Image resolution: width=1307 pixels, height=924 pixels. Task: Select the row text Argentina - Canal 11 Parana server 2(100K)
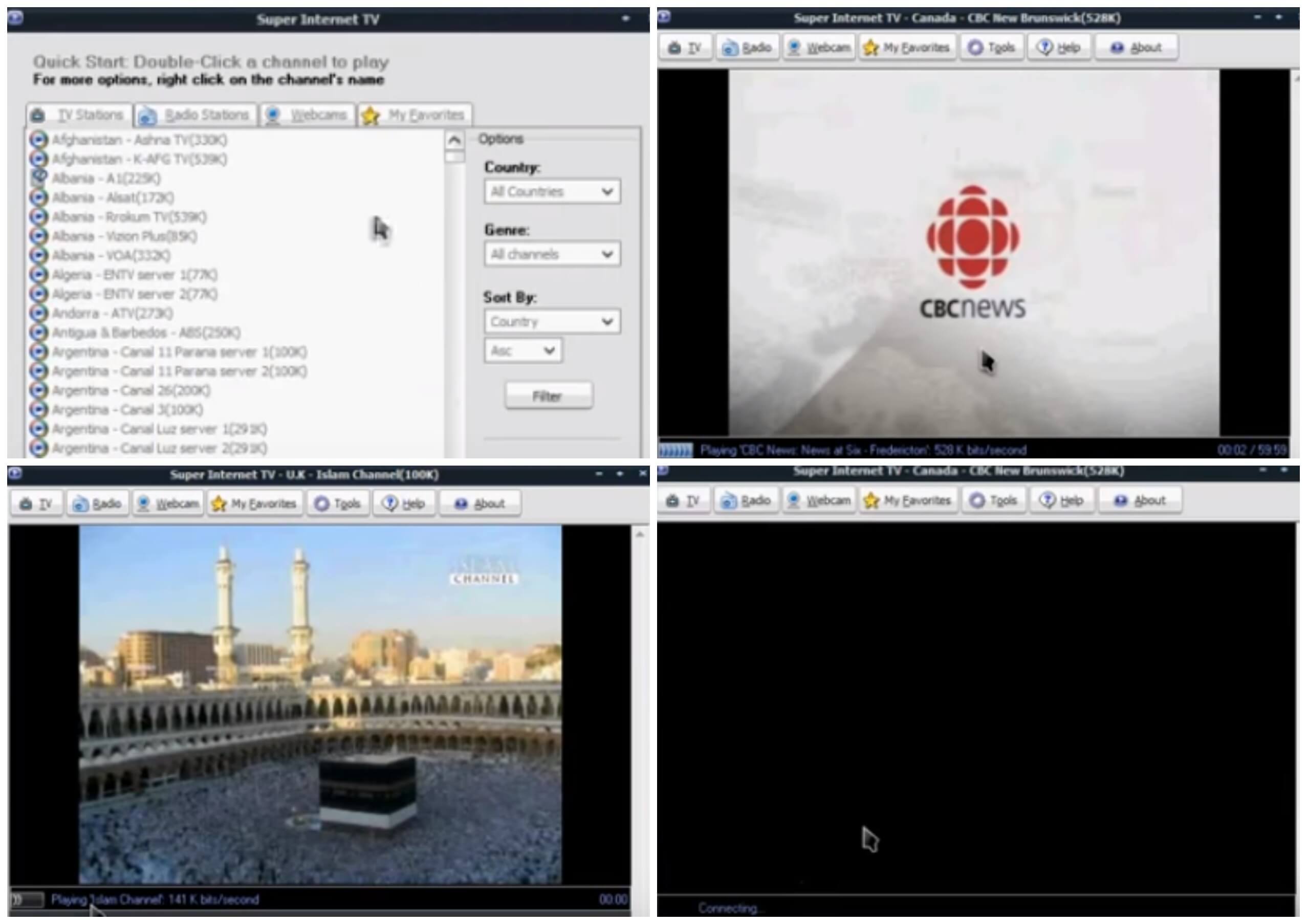point(179,371)
